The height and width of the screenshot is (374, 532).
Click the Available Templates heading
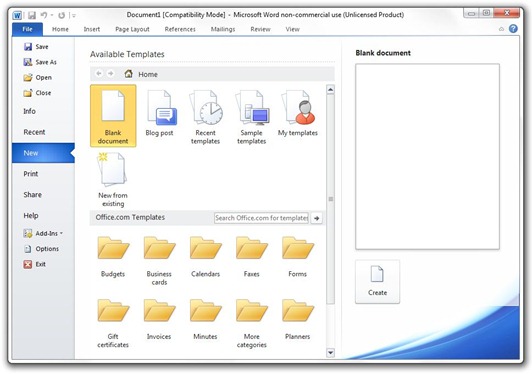coord(127,54)
